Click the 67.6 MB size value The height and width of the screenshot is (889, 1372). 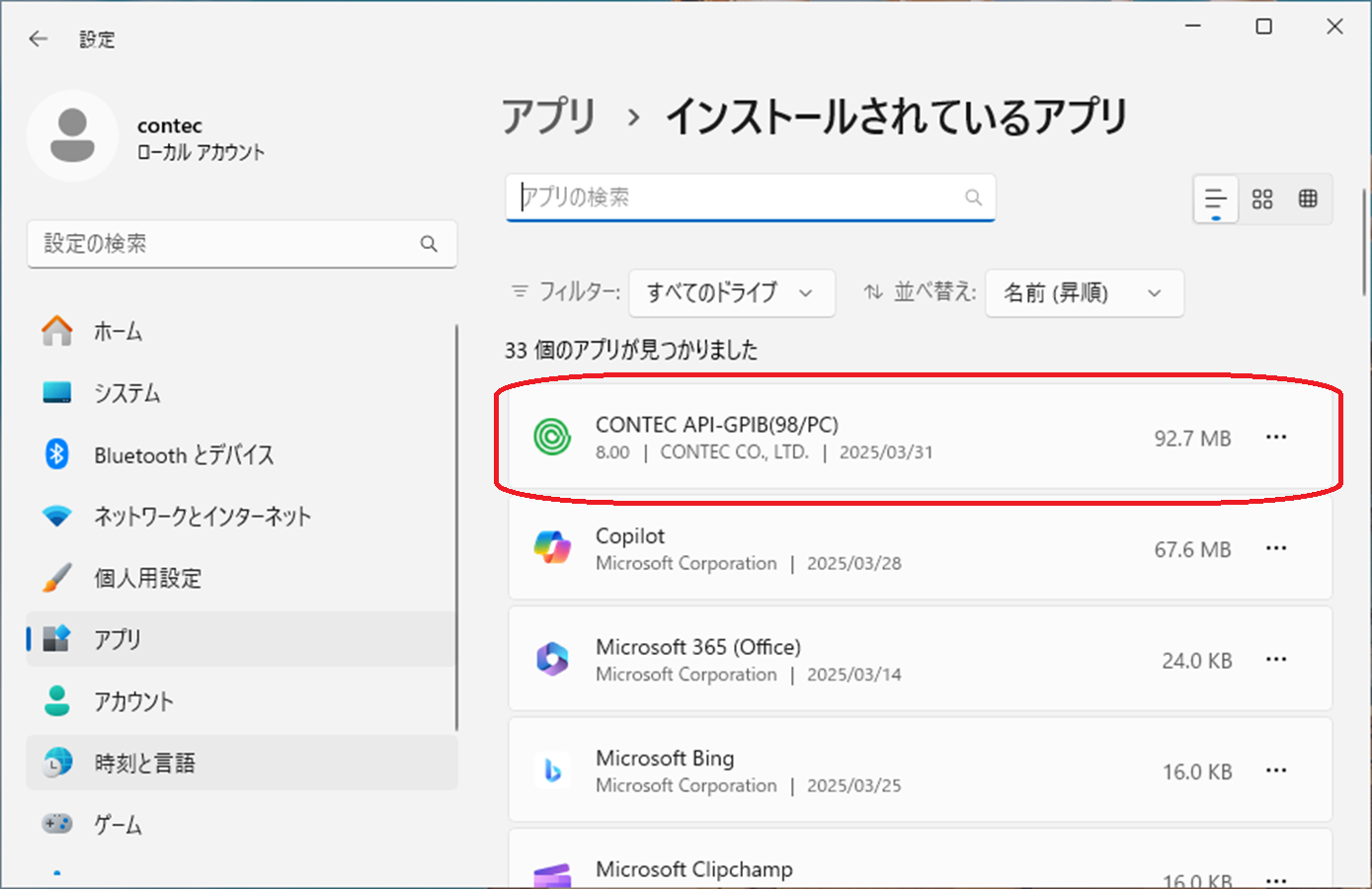click(x=1192, y=549)
